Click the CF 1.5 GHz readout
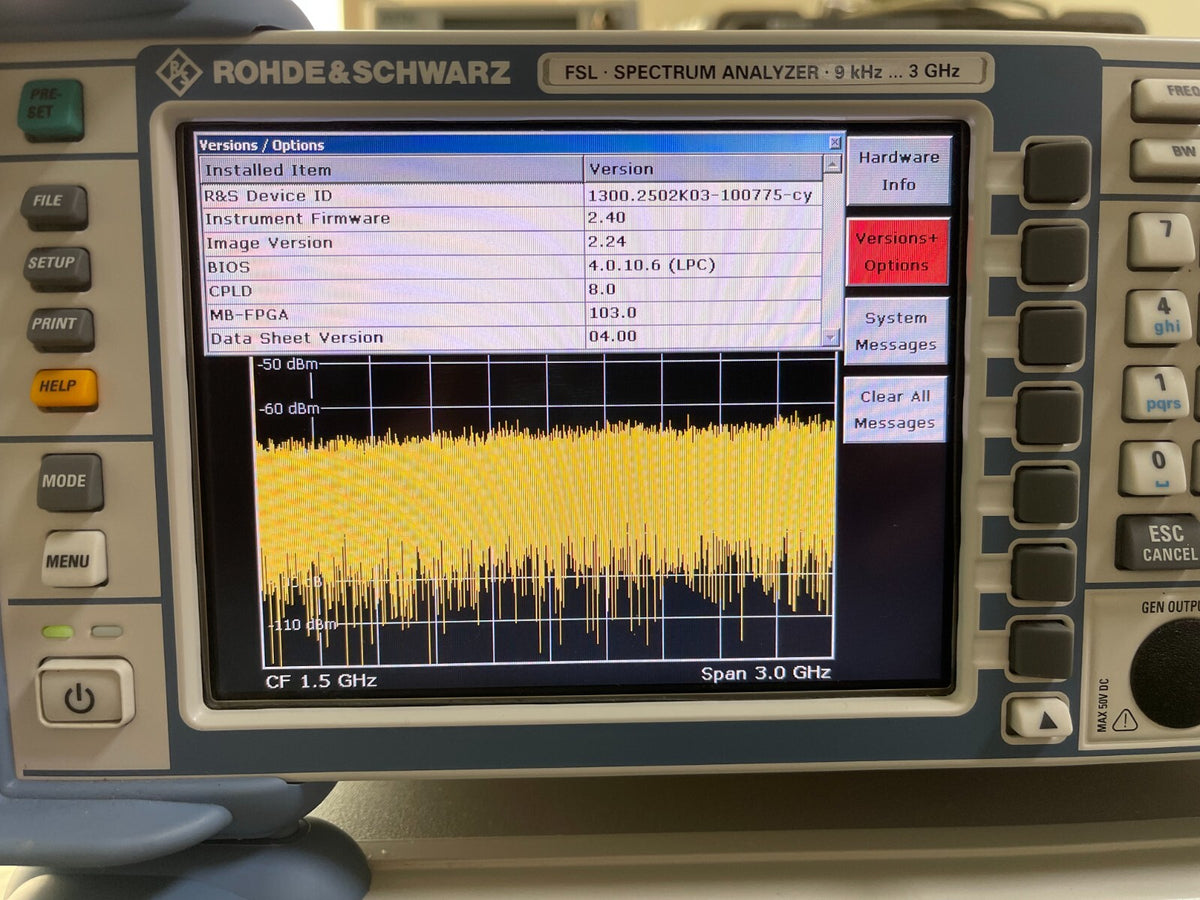Screen dimensions: 1200x900 [321, 681]
